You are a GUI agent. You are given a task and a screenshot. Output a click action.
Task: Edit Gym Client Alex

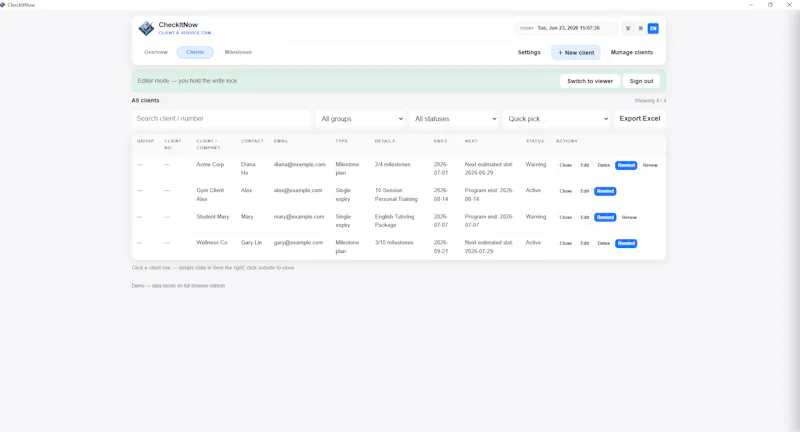pos(585,191)
